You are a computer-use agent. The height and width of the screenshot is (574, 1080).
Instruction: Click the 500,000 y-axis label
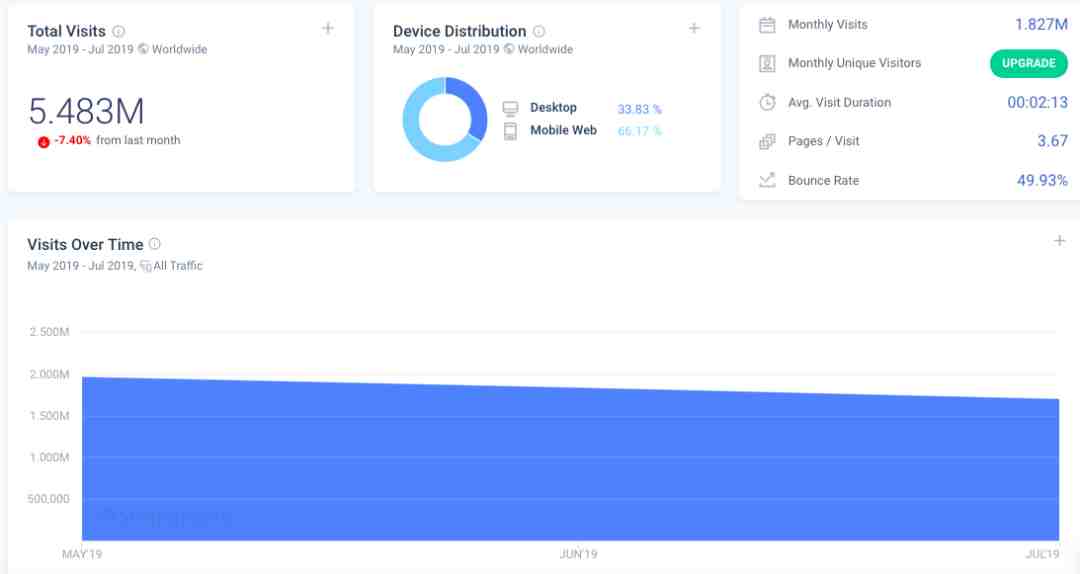pyautogui.click(x=48, y=498)
